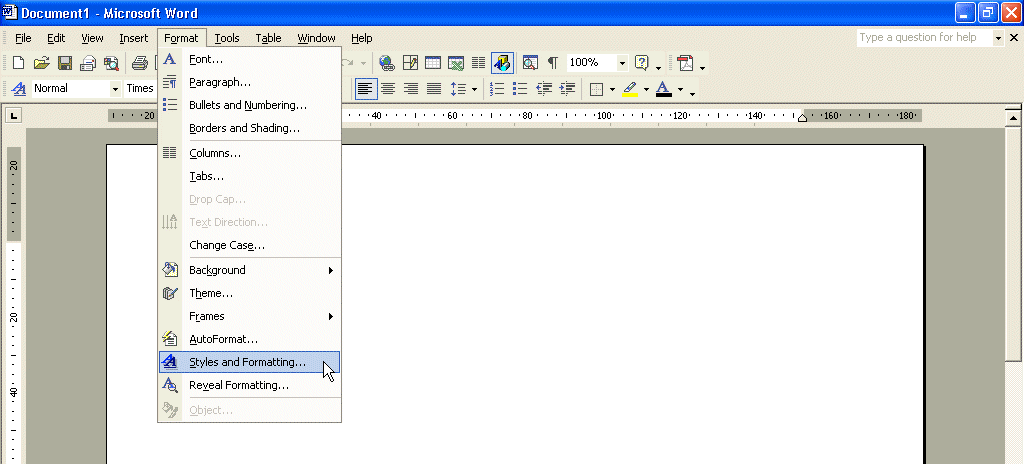1024x464 pixels.
Task: Choose Theme... from the Format menu
Action: coord(249,293)
